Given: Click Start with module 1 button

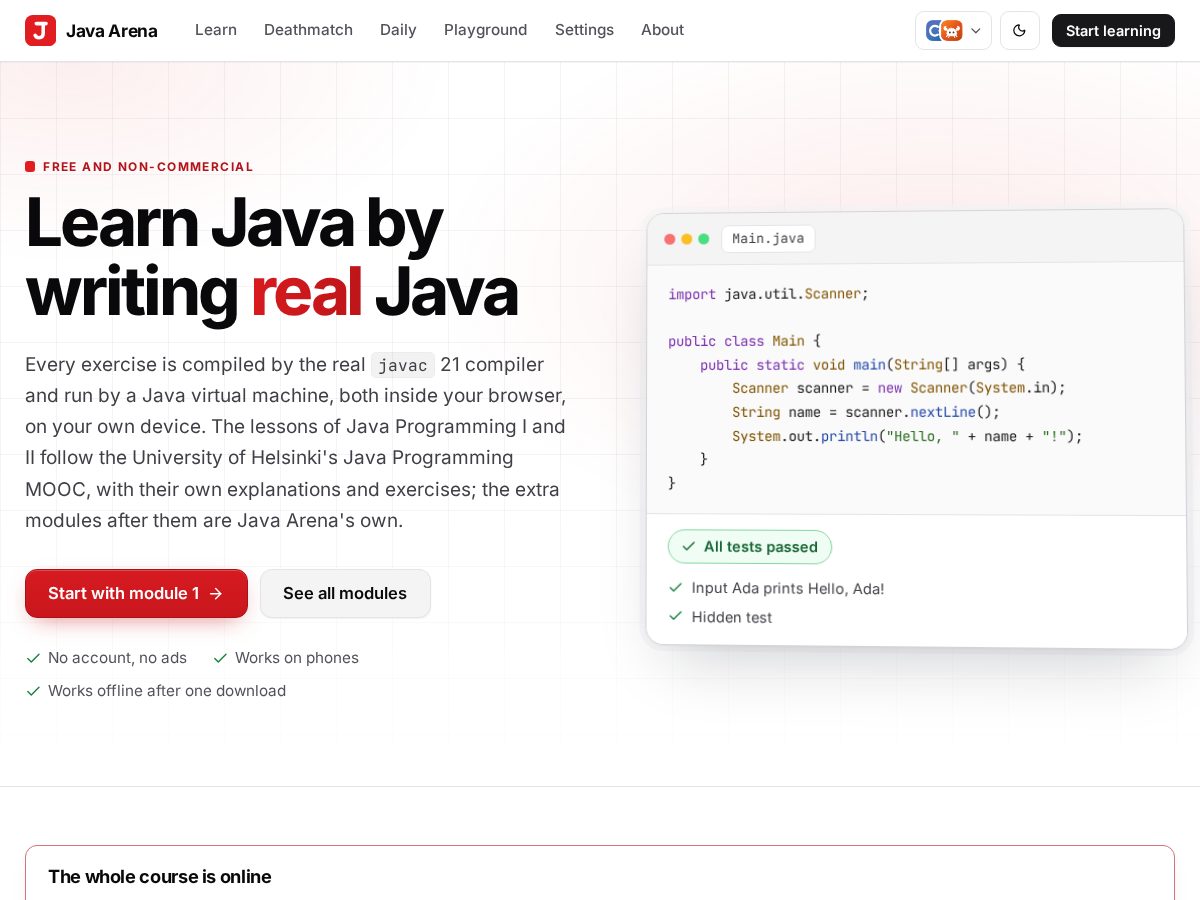Looking at the screenshot, I should [136, 593].
